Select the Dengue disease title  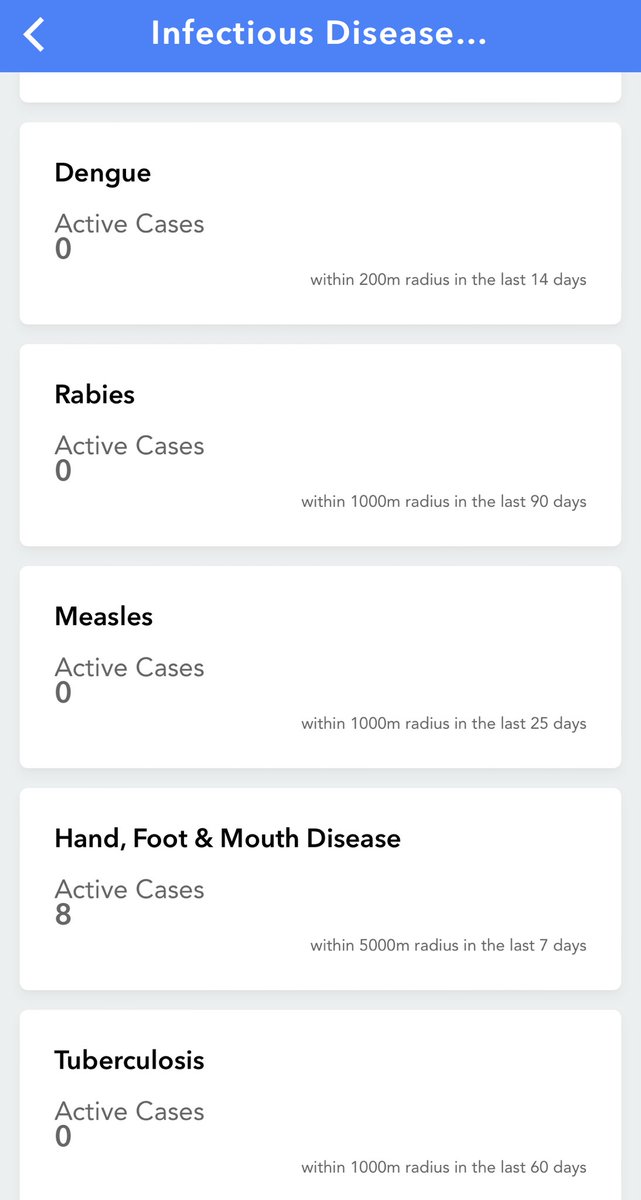click(102, 173)
